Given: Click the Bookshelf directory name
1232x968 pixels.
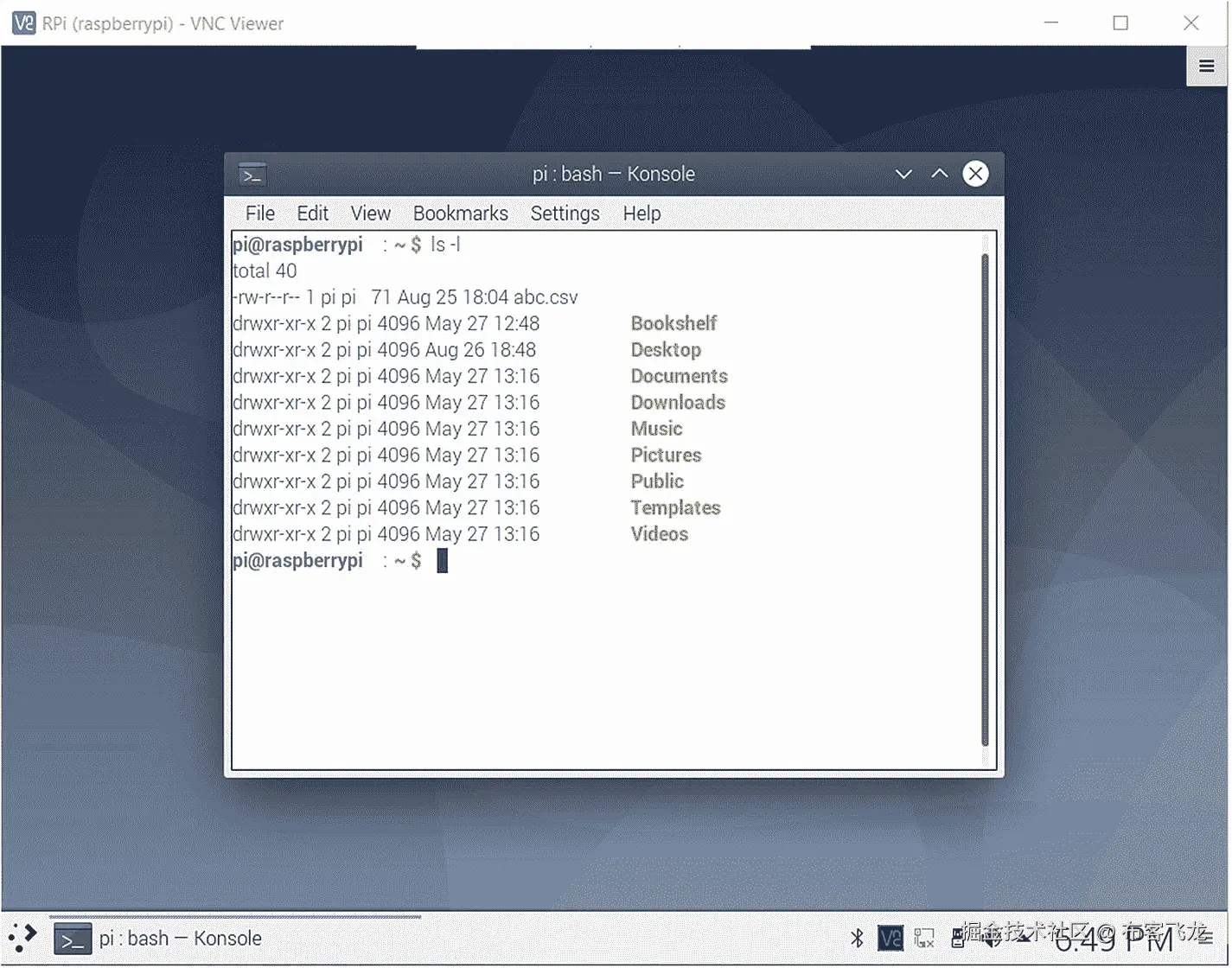Looking at the screenshot, I should [x=674, y=324].
